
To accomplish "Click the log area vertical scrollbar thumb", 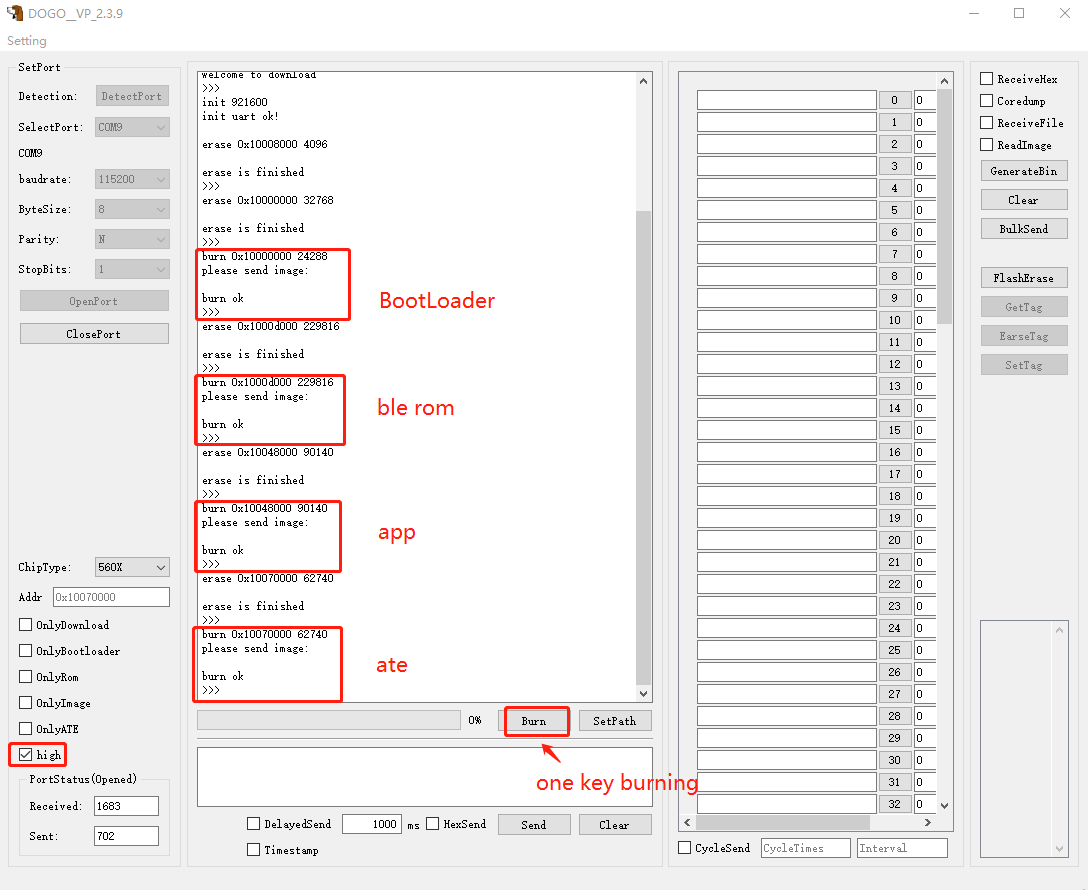I will (643, 447).
